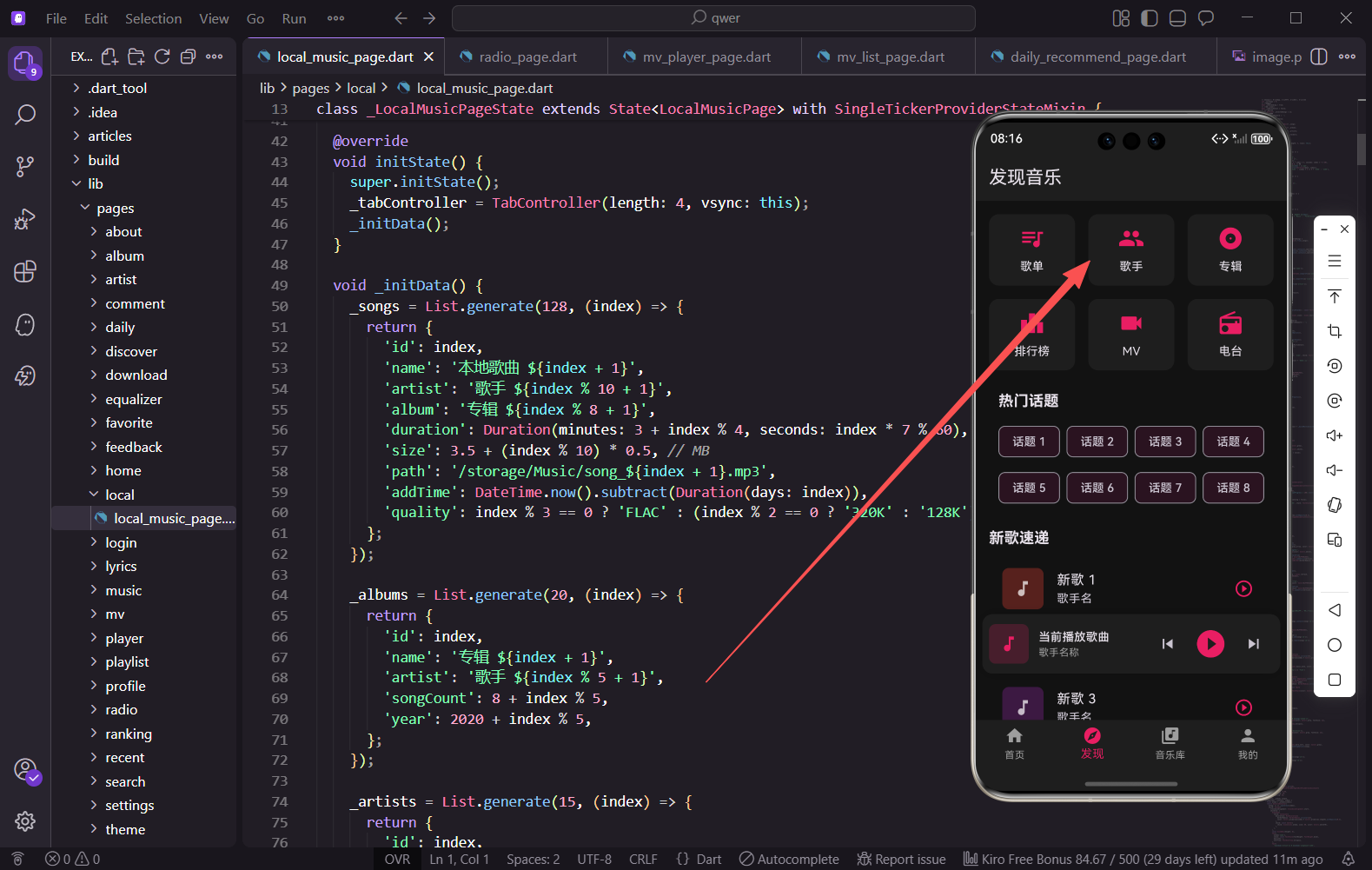1372x870 pixels.
Task: Open the 电台 radio tile on phone
Action: (1230, 335)
